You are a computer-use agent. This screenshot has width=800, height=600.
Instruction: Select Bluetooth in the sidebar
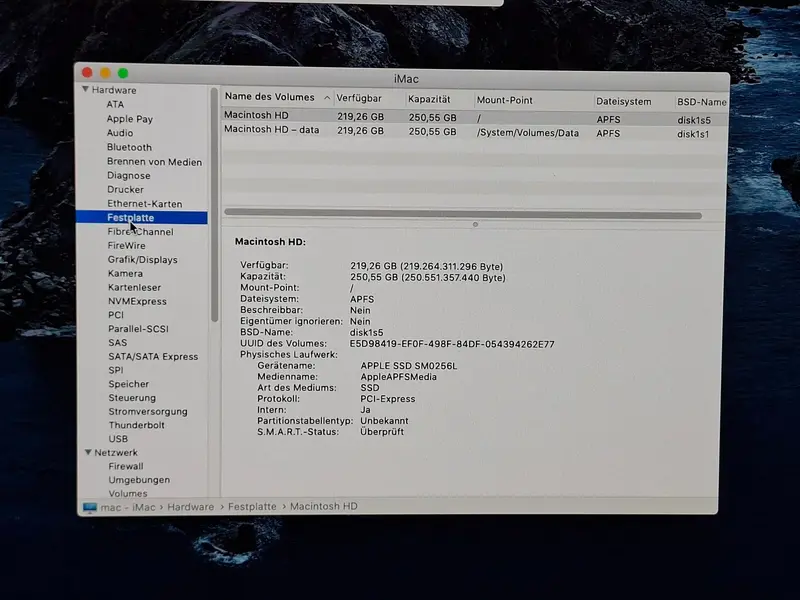pyautogui.click(x=129, y=147)
